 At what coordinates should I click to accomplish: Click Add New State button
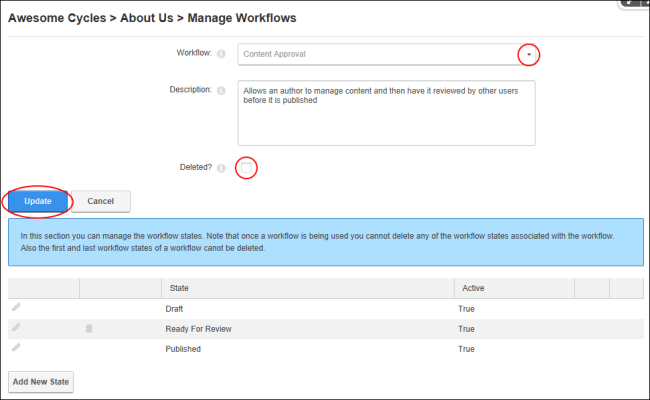pos(41,382)
